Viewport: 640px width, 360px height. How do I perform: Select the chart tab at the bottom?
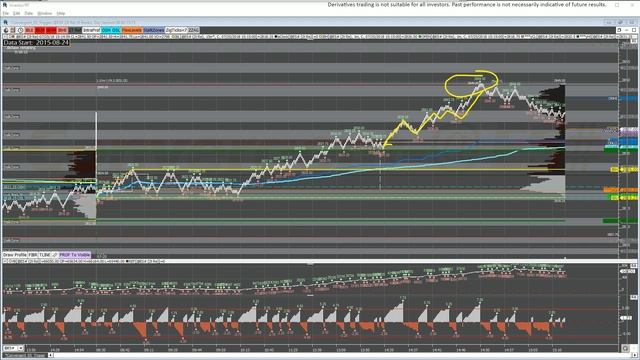pyautogui.click(x=25, y=356)
